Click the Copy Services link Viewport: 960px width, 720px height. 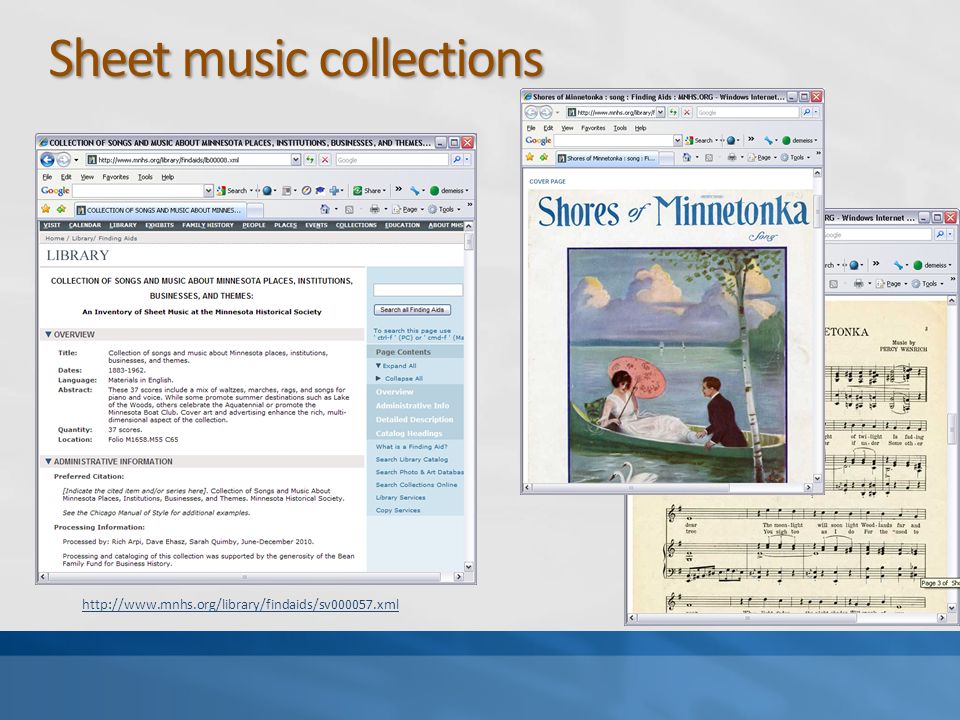point(398,510)
